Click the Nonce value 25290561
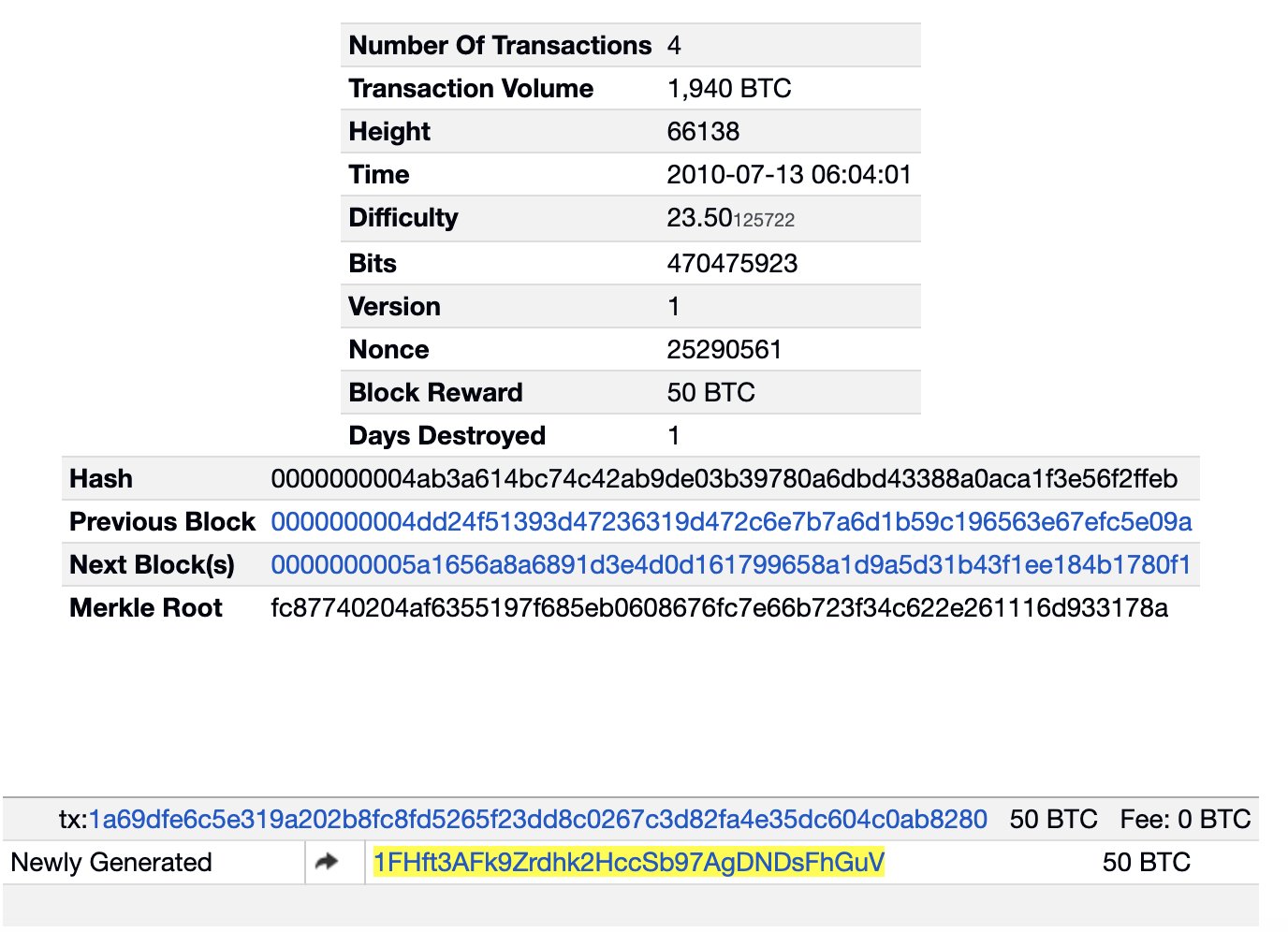This screenshot has height=932, width=1288. pos(724,349)
